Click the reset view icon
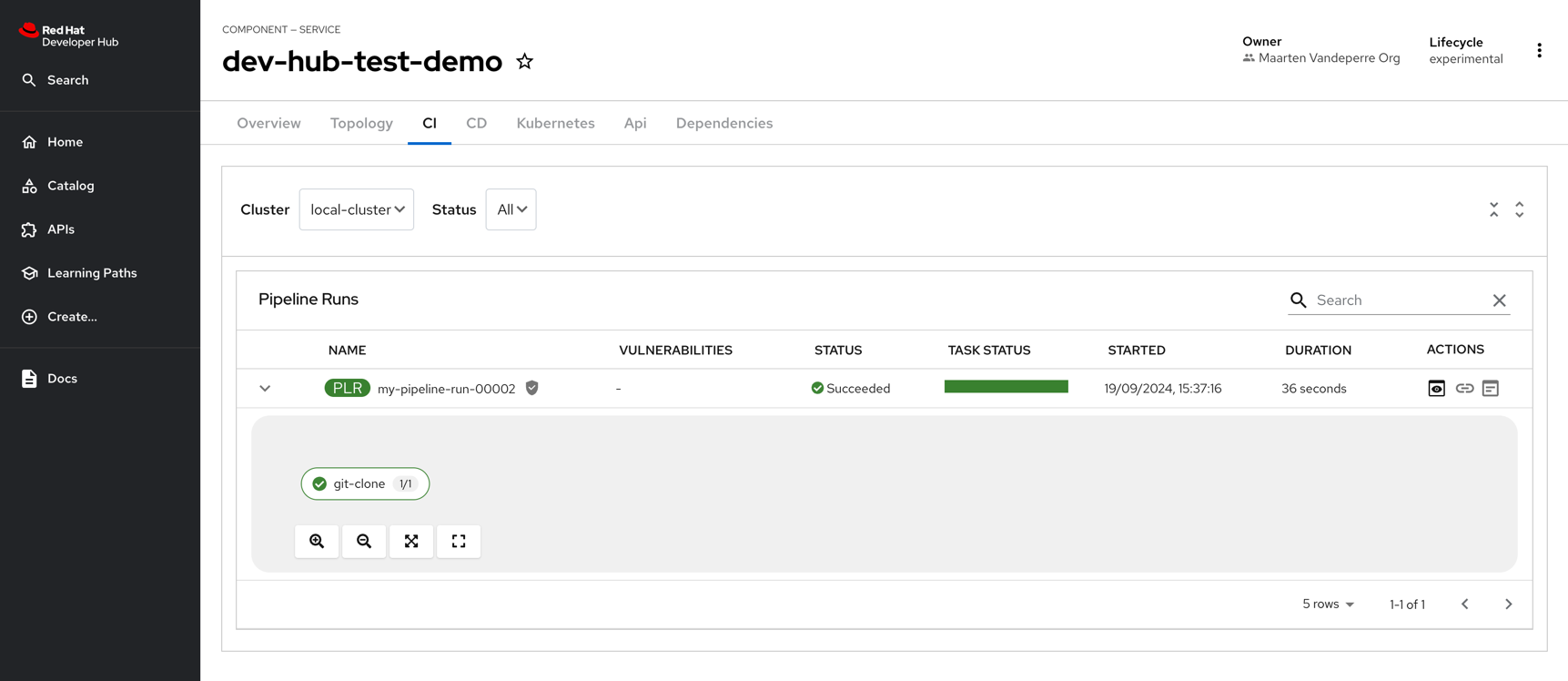1568x681 pixels. coord(459,542)
